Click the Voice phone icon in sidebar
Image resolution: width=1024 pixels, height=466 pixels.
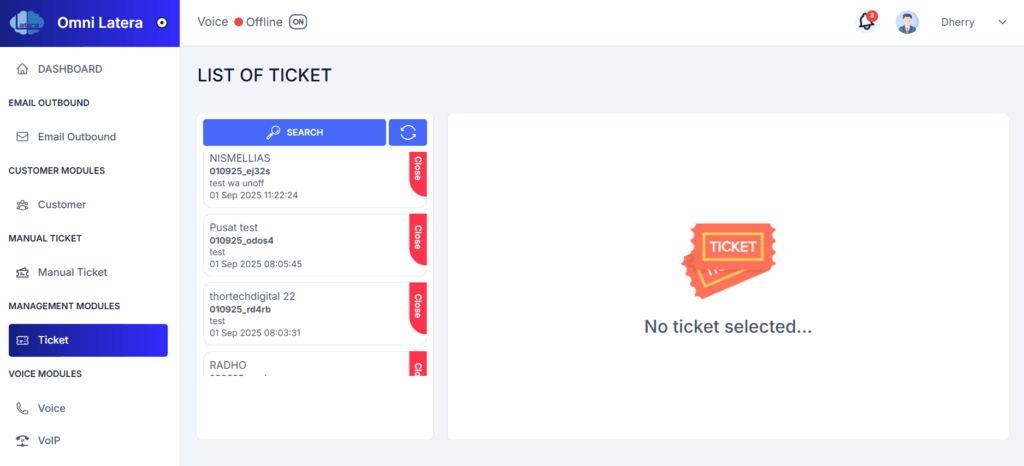pyautogui.click(x=22, y=409)
